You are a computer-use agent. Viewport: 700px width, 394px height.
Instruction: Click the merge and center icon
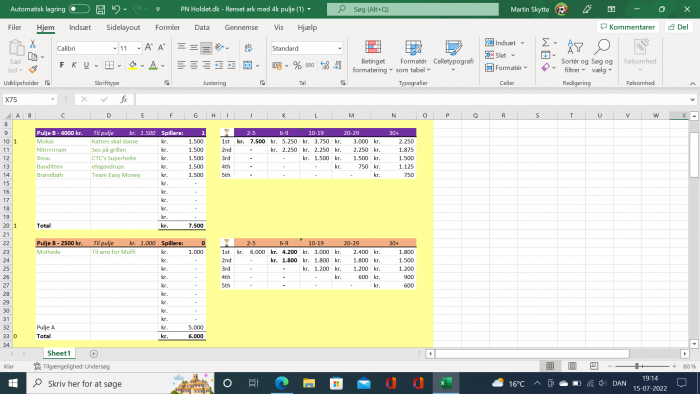[248, 65]
